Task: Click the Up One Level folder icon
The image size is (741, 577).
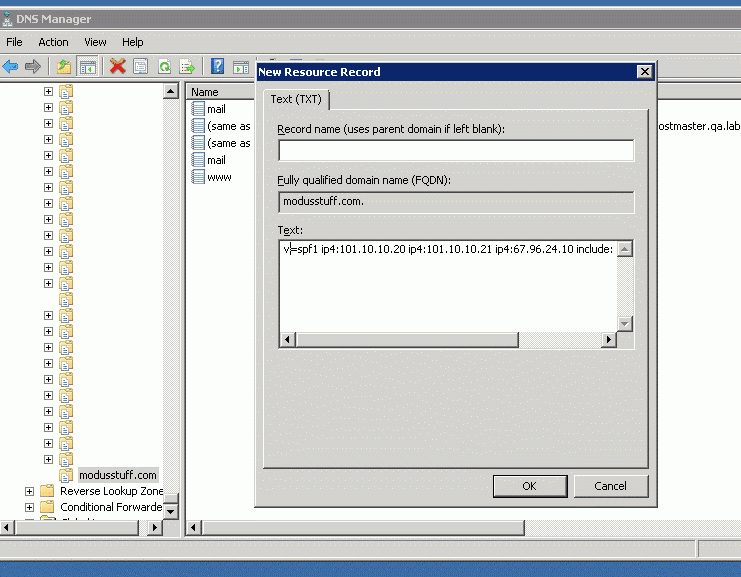Action: pyautogui.click(x=64, y=66)
